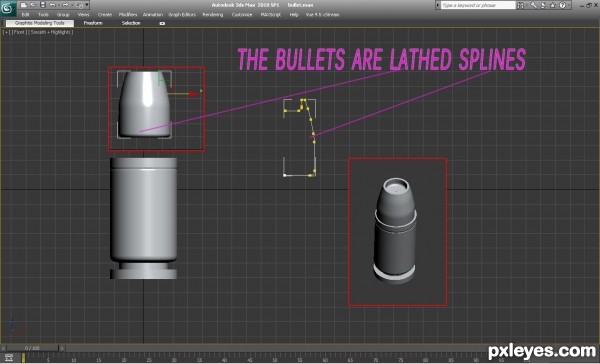Open the Tools menu

pos(43,15)
